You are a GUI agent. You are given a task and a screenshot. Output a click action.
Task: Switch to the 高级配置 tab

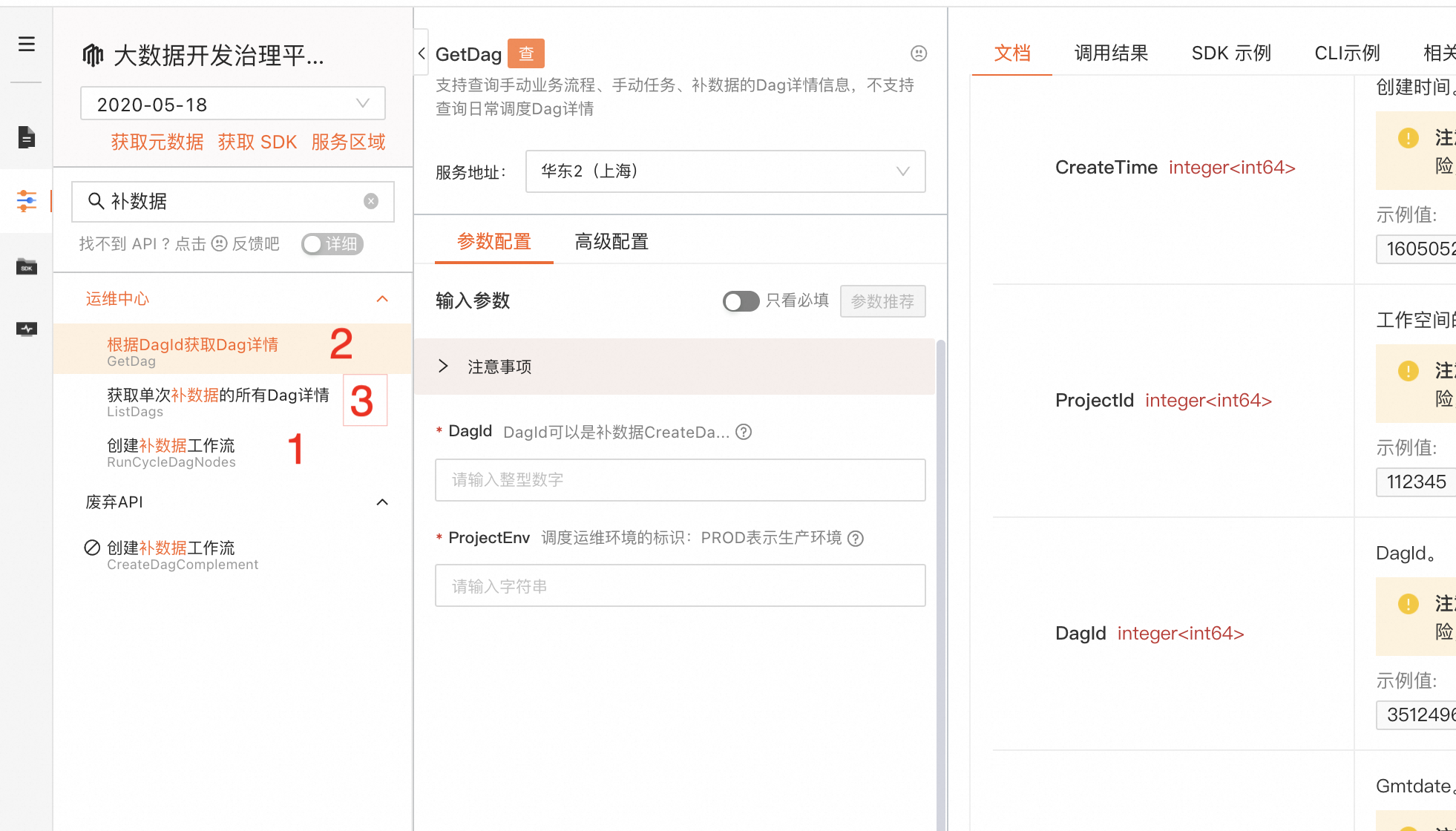click(x=611, y=242)
